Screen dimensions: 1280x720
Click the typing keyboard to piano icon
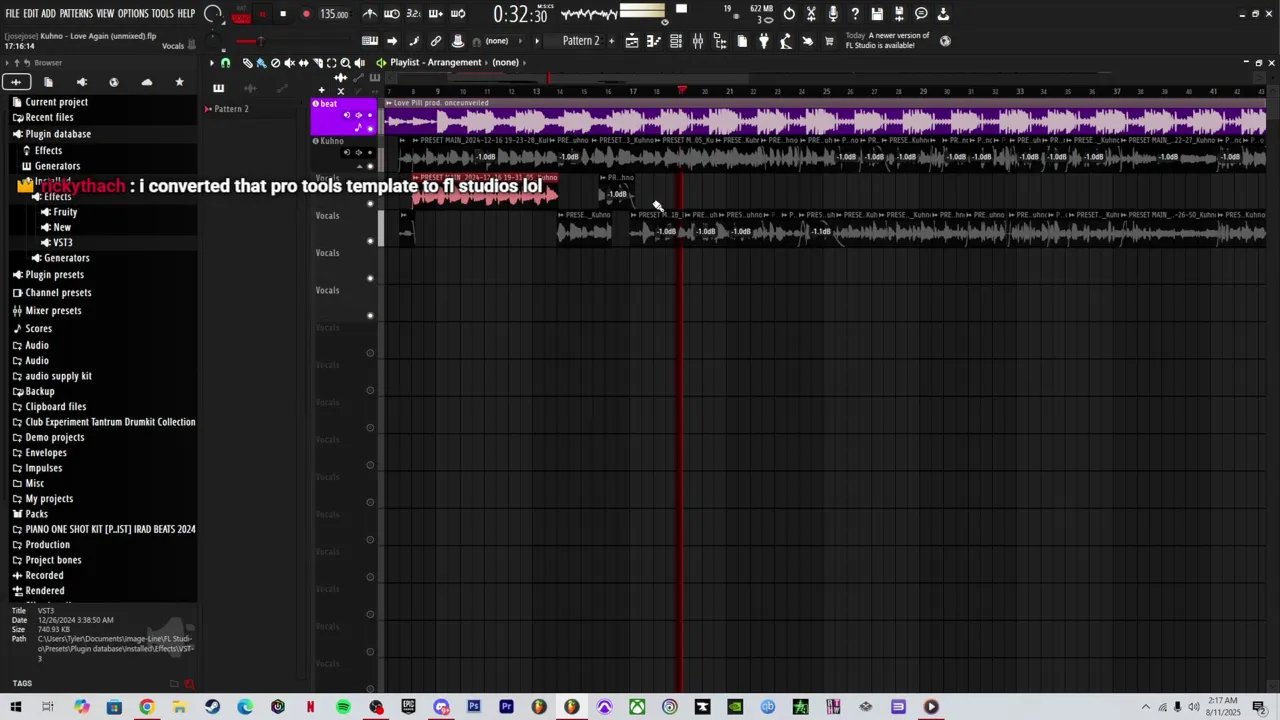pyautogui.click(x=370, y=41)
